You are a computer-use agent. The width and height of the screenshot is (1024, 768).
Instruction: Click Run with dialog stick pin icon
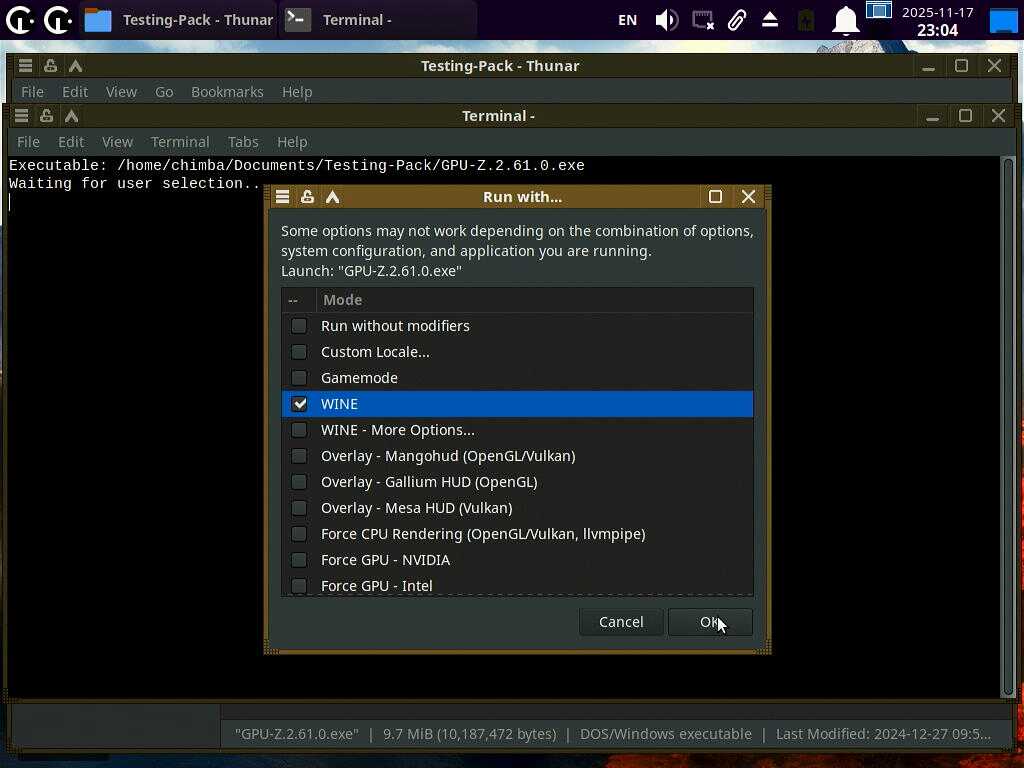308,197
